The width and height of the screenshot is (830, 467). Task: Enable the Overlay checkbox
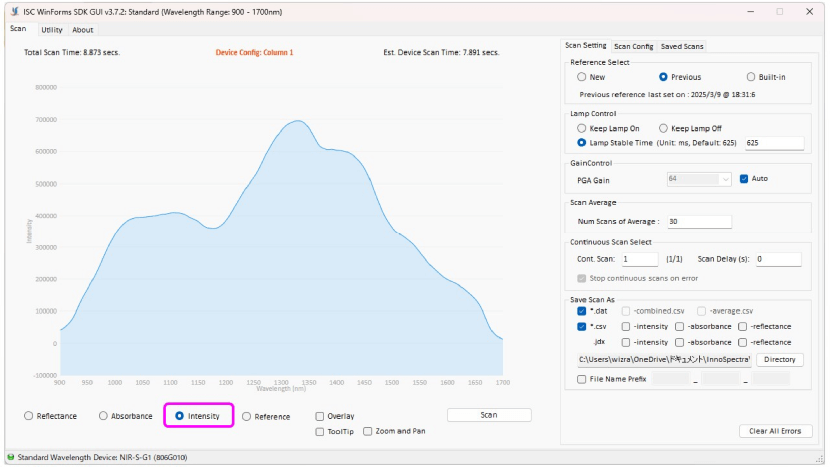[x=320, y=416]
